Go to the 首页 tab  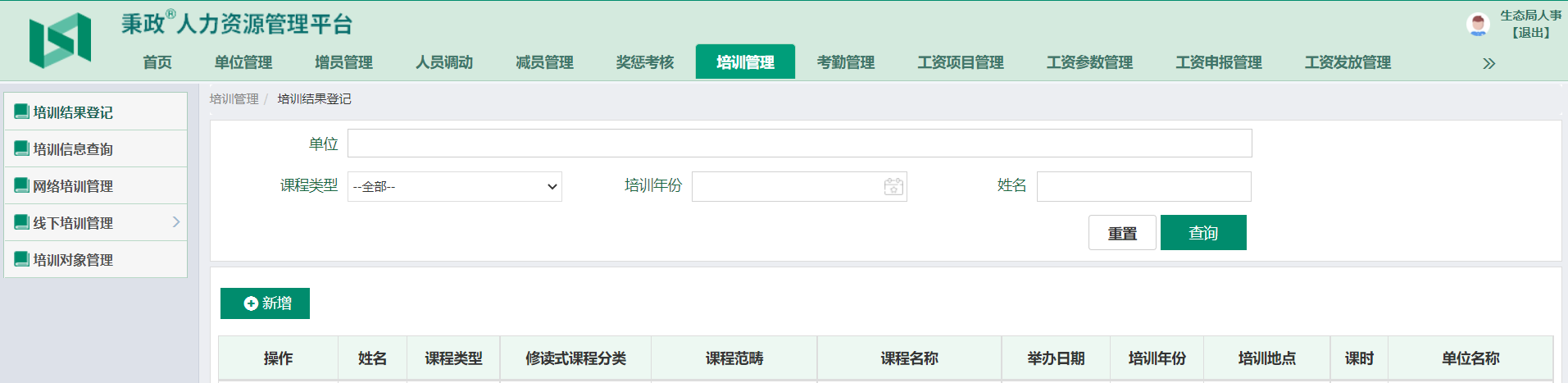coord(157,62)
